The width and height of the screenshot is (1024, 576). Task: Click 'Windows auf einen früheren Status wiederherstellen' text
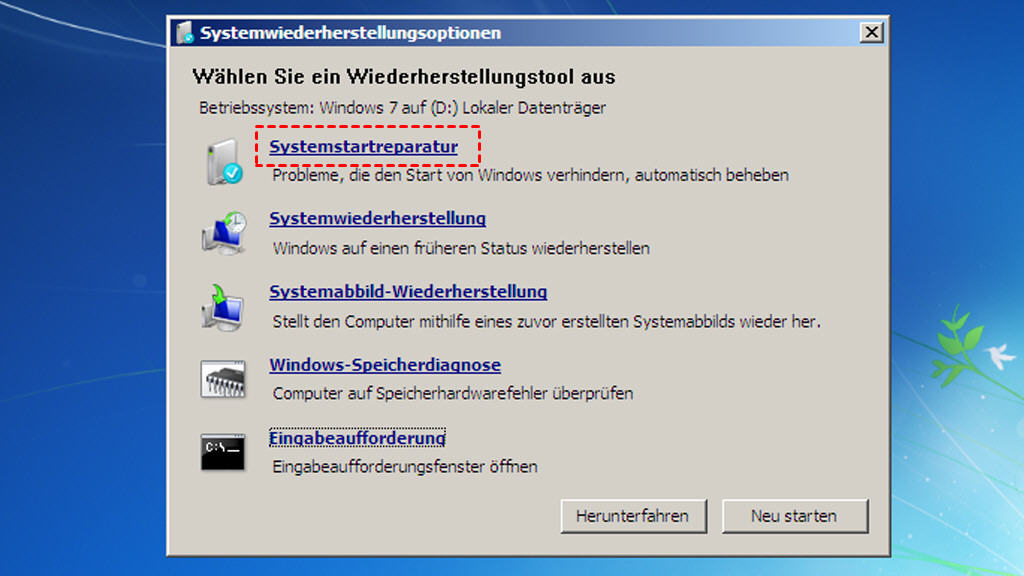click(461, 248)
